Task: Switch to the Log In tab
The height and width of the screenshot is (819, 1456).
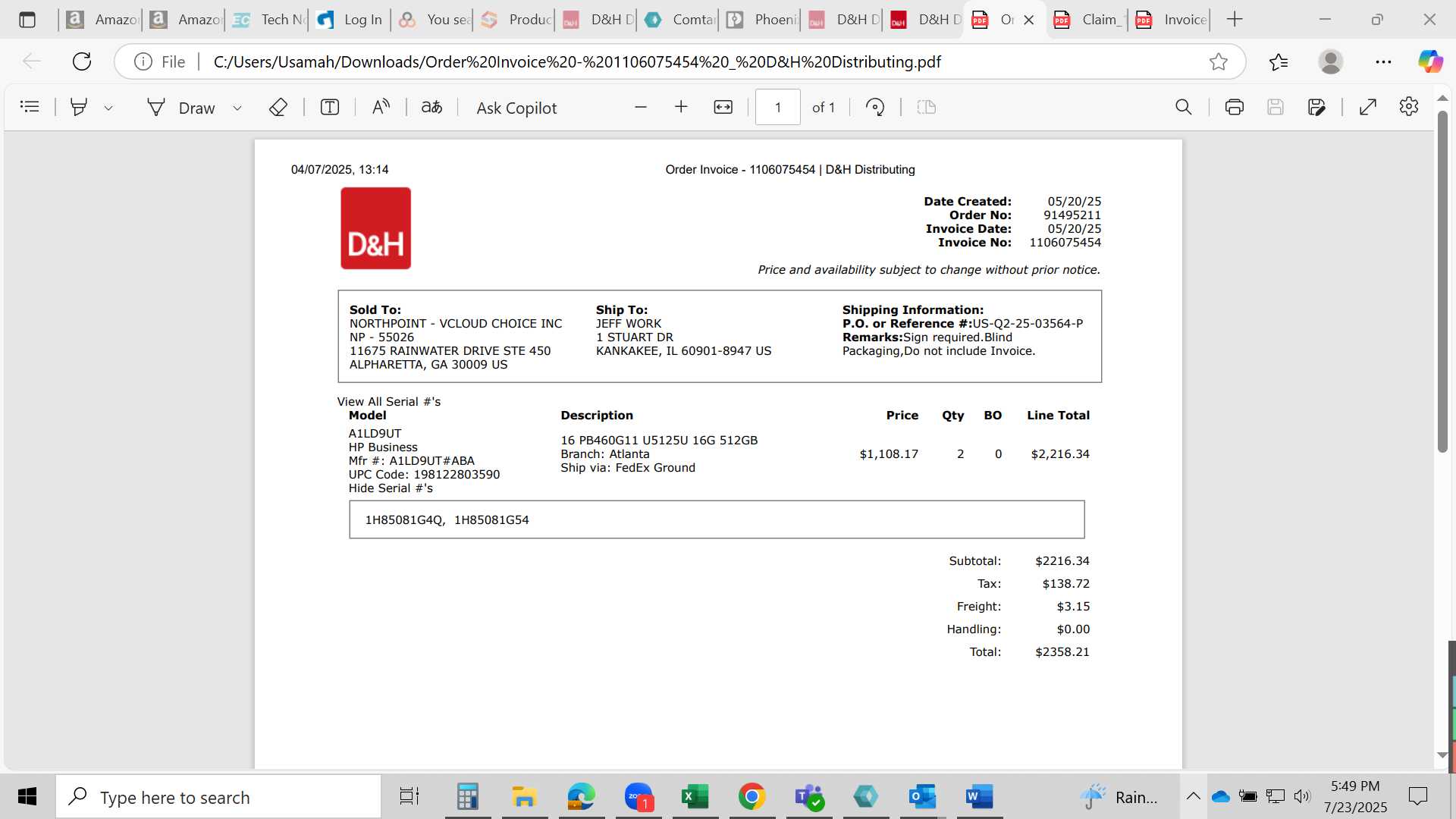Action: 350,20
